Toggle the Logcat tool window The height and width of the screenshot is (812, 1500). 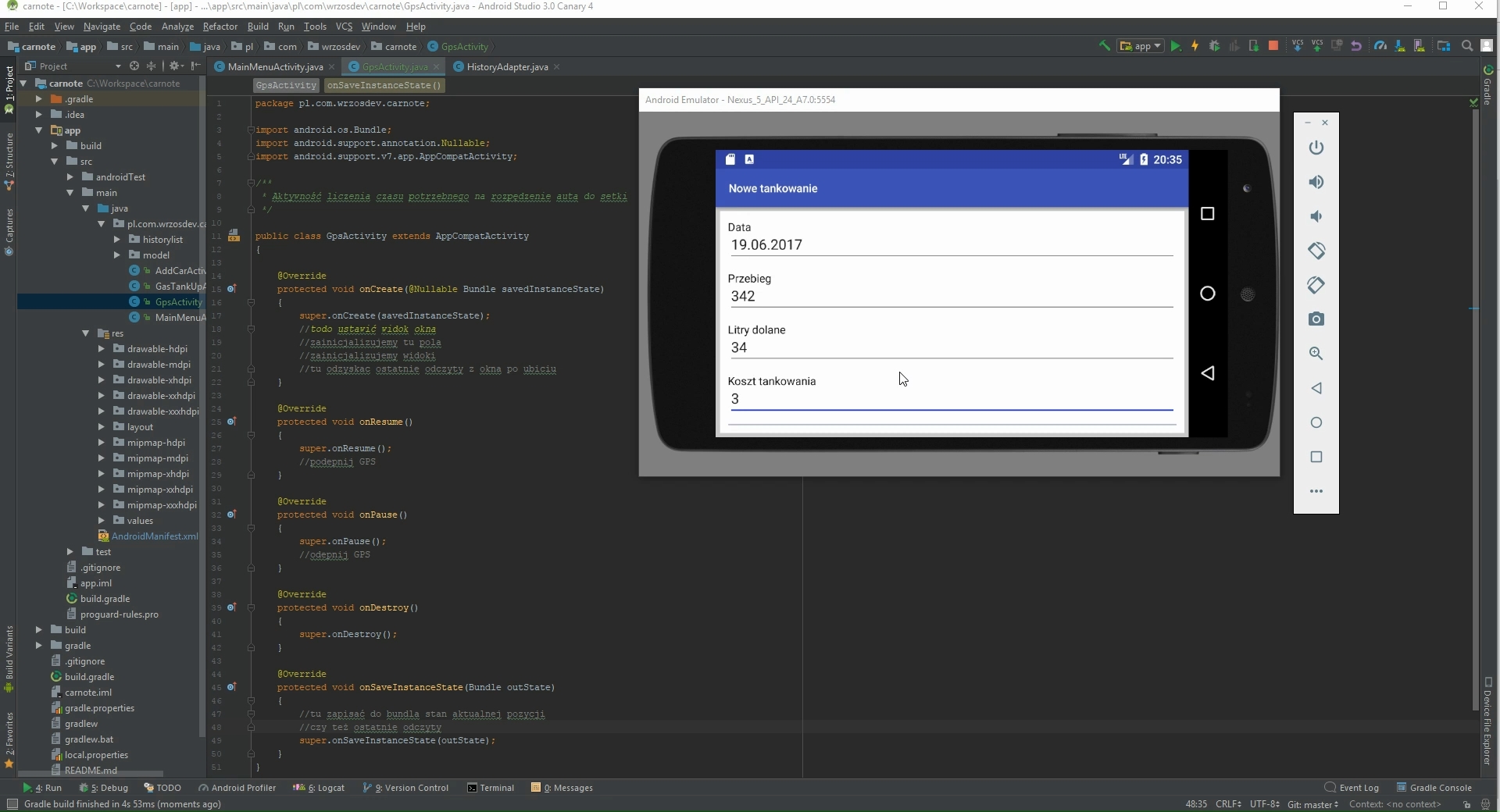(x=319, y=788)
